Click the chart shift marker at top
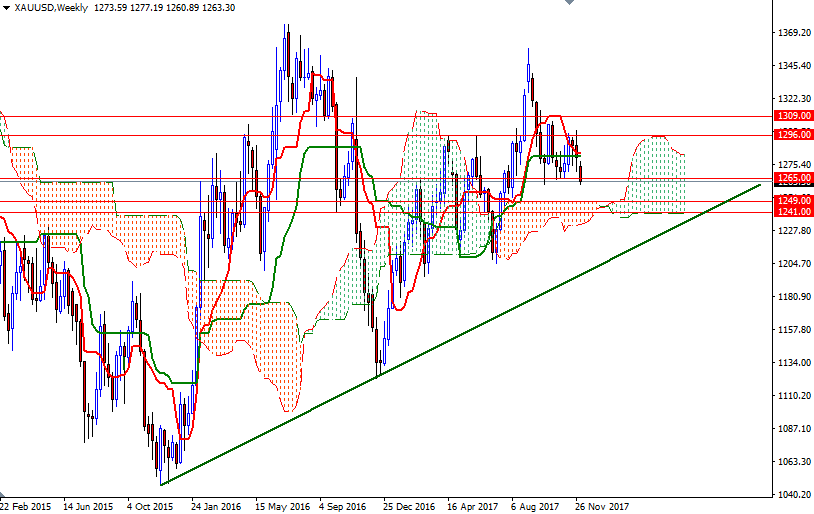The height and width of the screenshot is (514, 814). [x=569, y=2]
